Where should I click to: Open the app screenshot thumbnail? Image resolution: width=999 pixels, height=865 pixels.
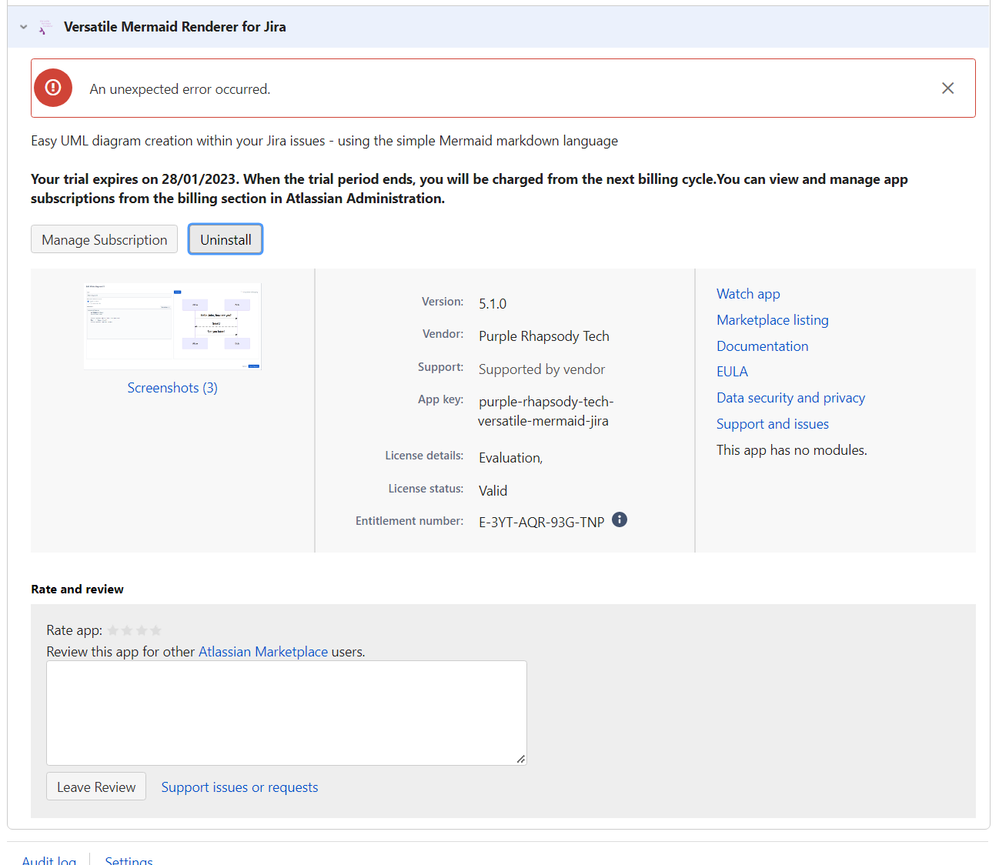[x=172, y=325]
